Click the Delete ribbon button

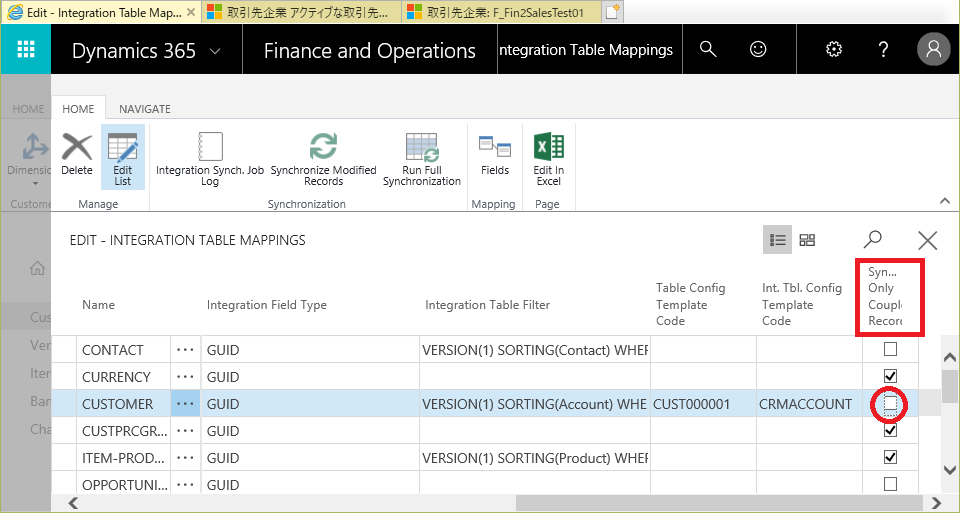[77, 155]
